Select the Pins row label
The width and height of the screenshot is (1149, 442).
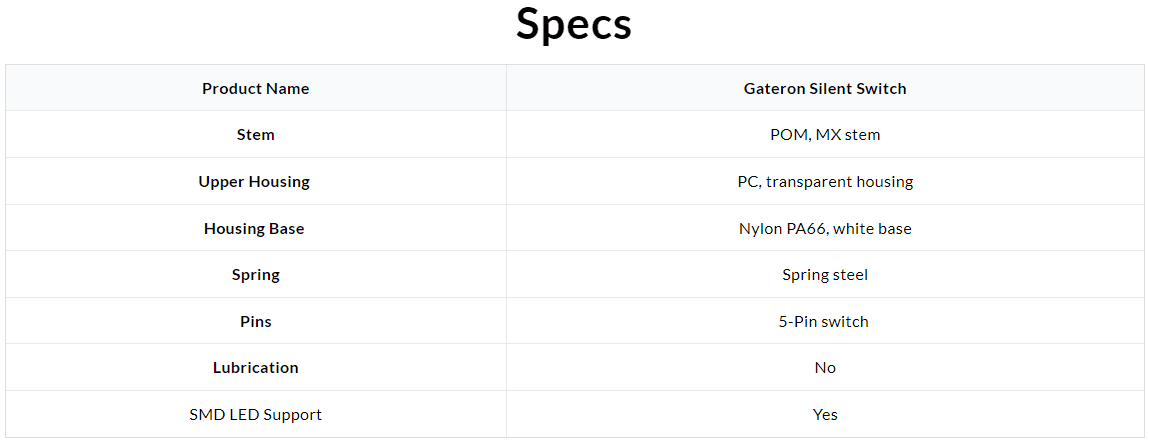coord(256,322)
